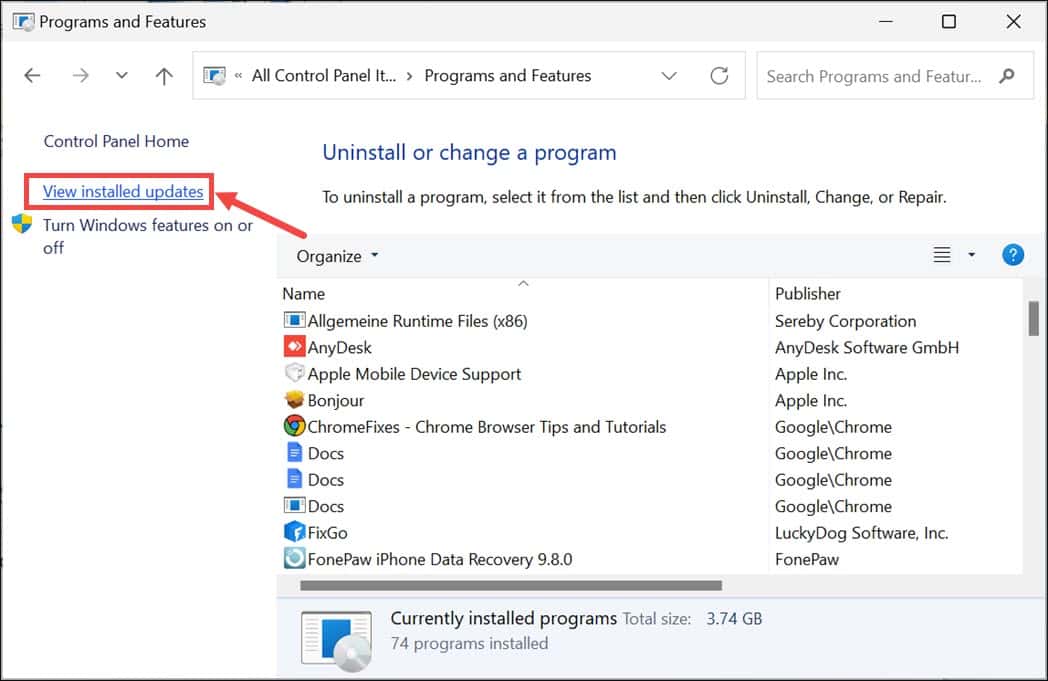Click the magnifier search icon
The width and height of the screenshot is (1048, 681).
pos(1007,76)
